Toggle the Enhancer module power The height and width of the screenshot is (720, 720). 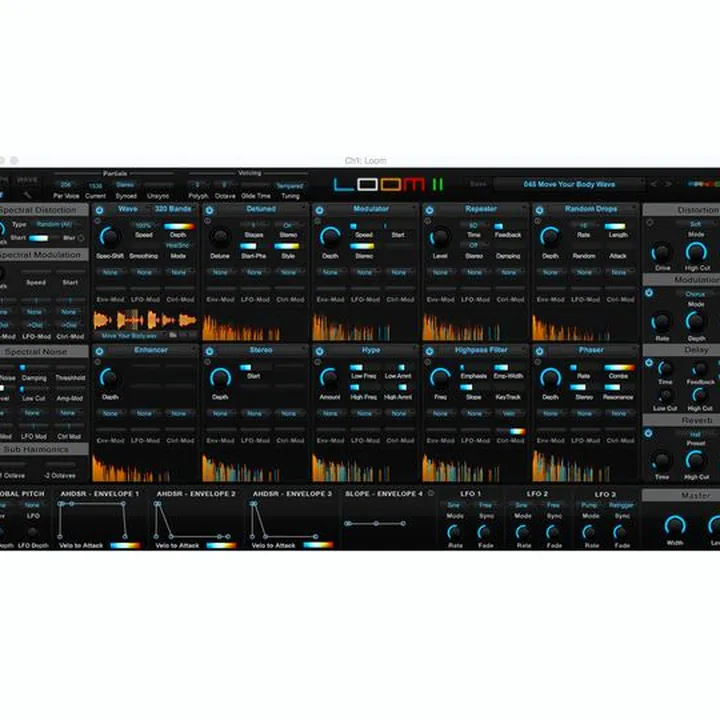(x=99, y=351)
